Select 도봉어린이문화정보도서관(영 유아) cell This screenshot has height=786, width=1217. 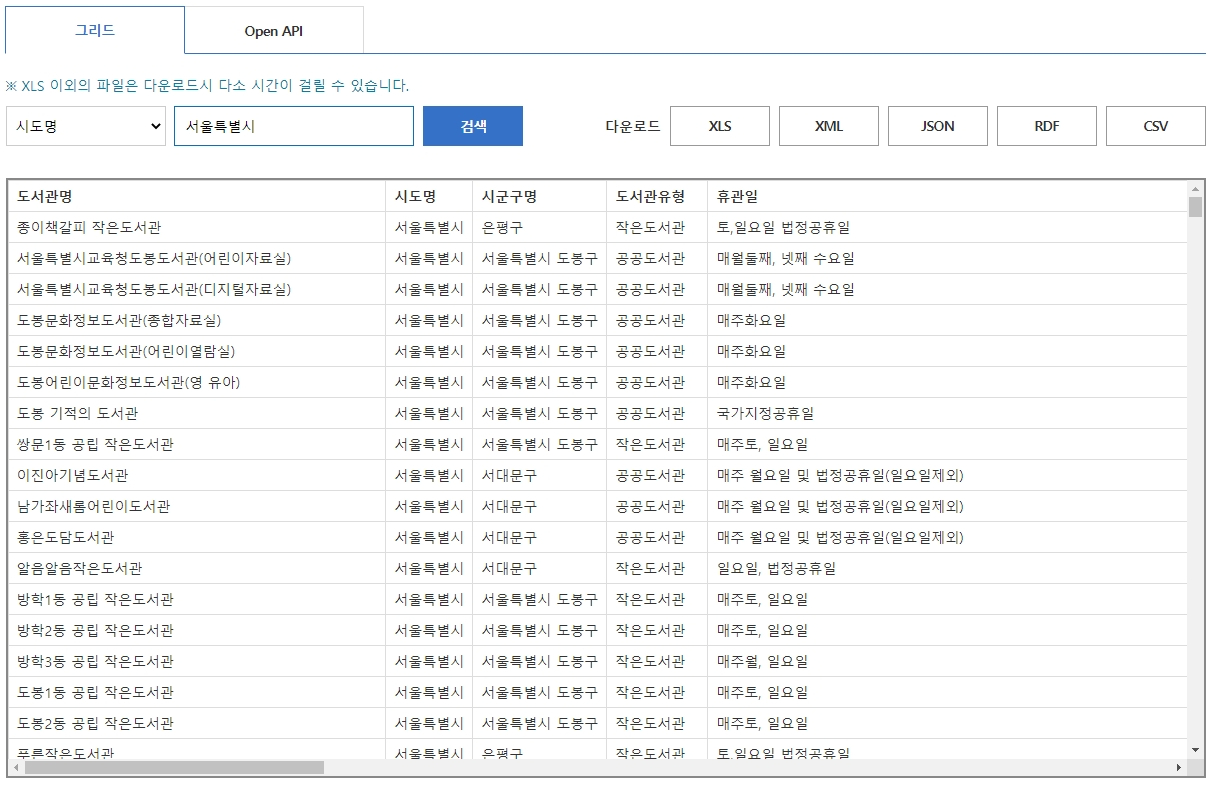197,383
